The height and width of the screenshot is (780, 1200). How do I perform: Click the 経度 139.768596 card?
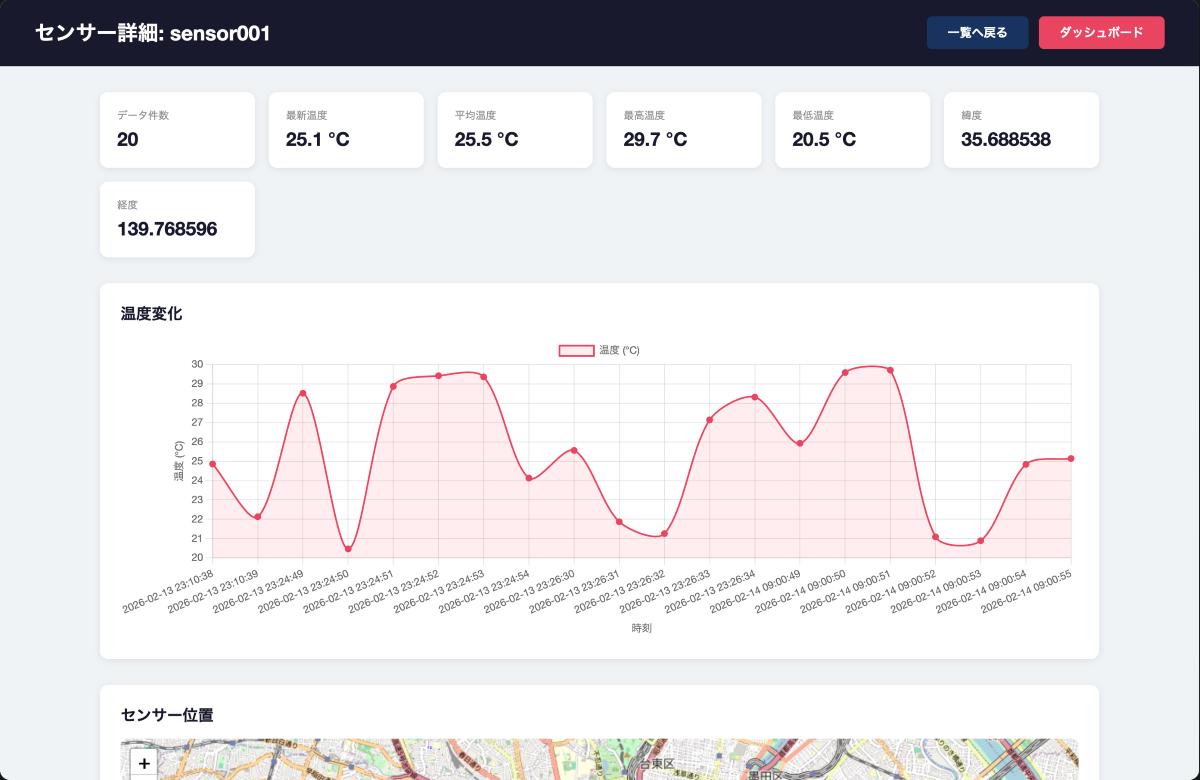[177, 219]
